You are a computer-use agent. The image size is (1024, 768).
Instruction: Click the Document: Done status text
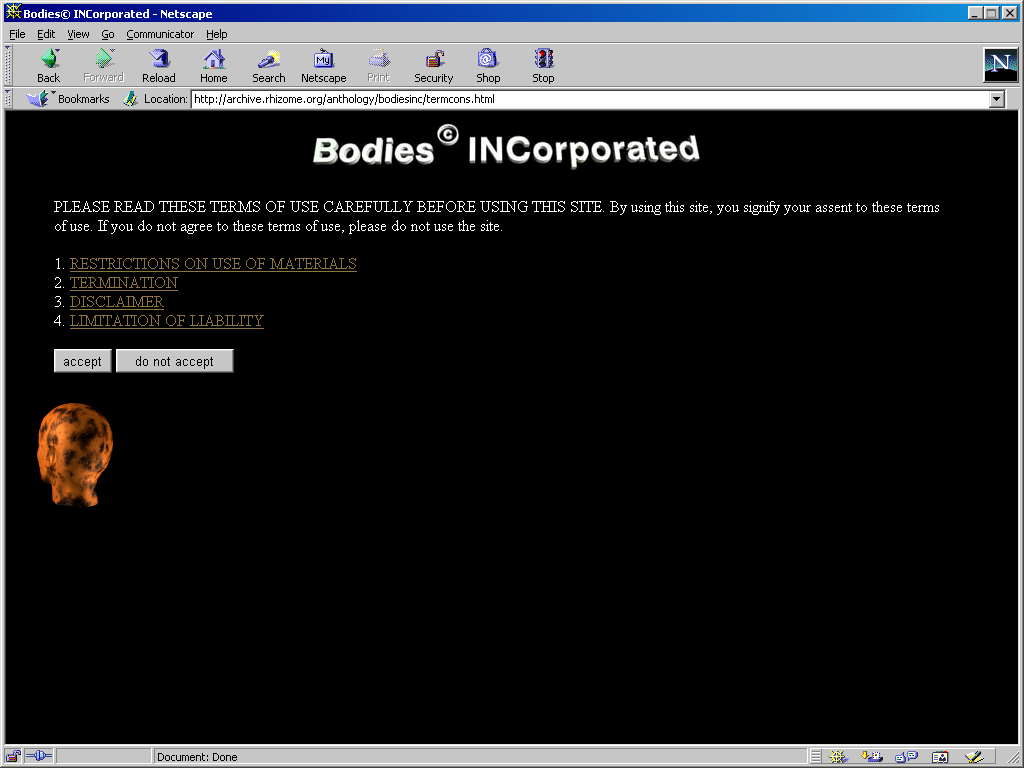pos(197,757)
